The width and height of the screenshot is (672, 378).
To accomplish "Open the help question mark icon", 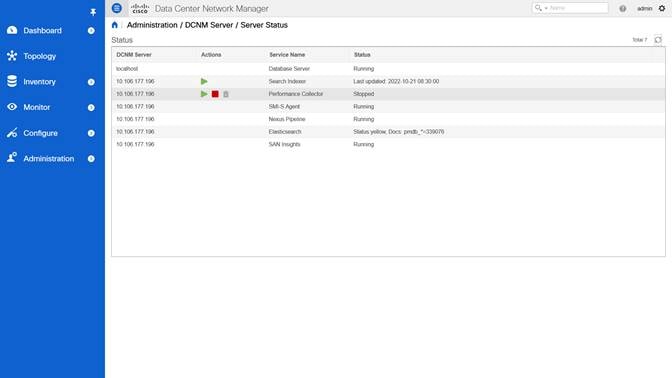I will pyautogui.click(x=622, y=8).
